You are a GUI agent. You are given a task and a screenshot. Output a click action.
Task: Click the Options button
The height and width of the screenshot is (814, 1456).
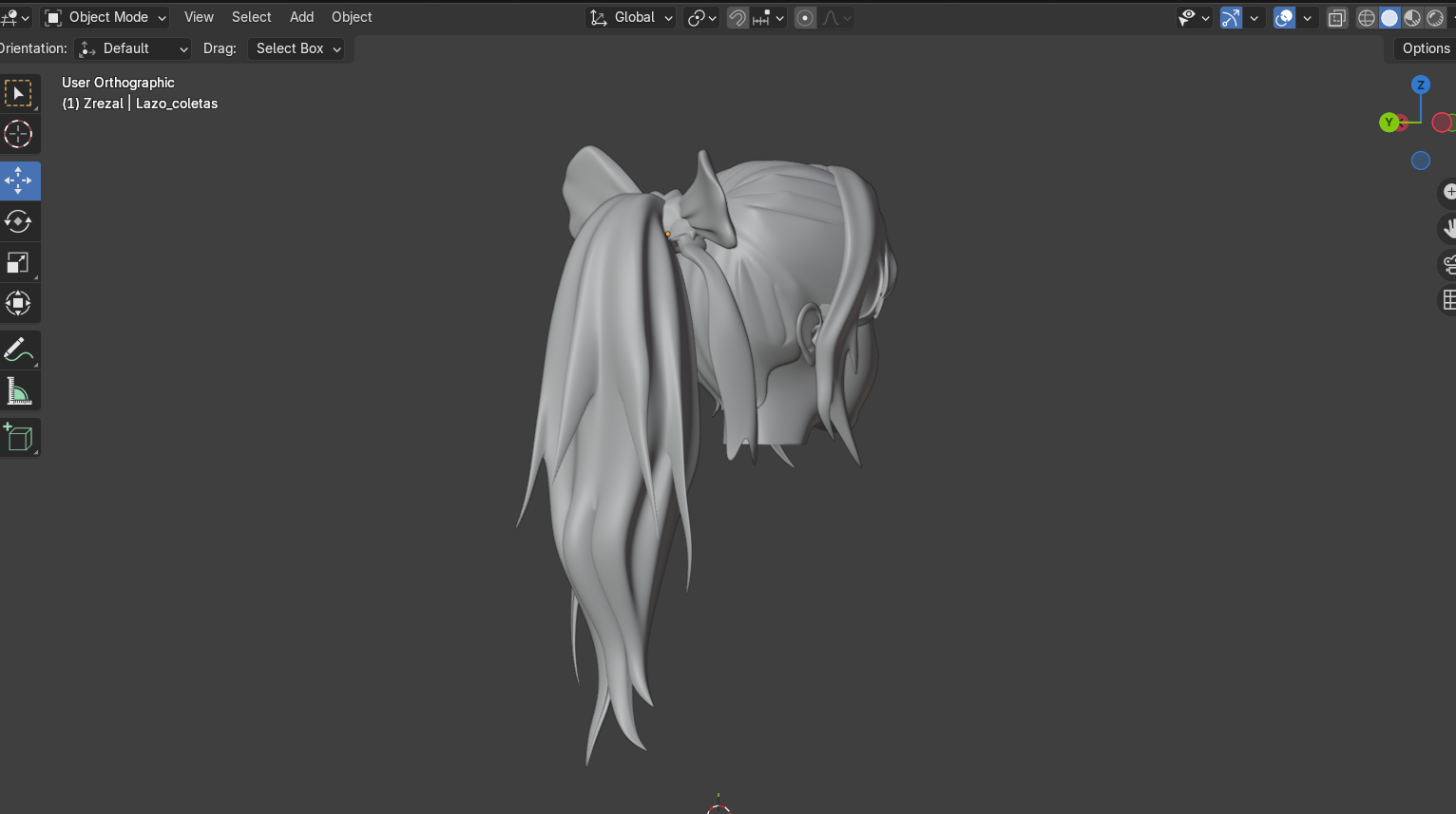1426,48
